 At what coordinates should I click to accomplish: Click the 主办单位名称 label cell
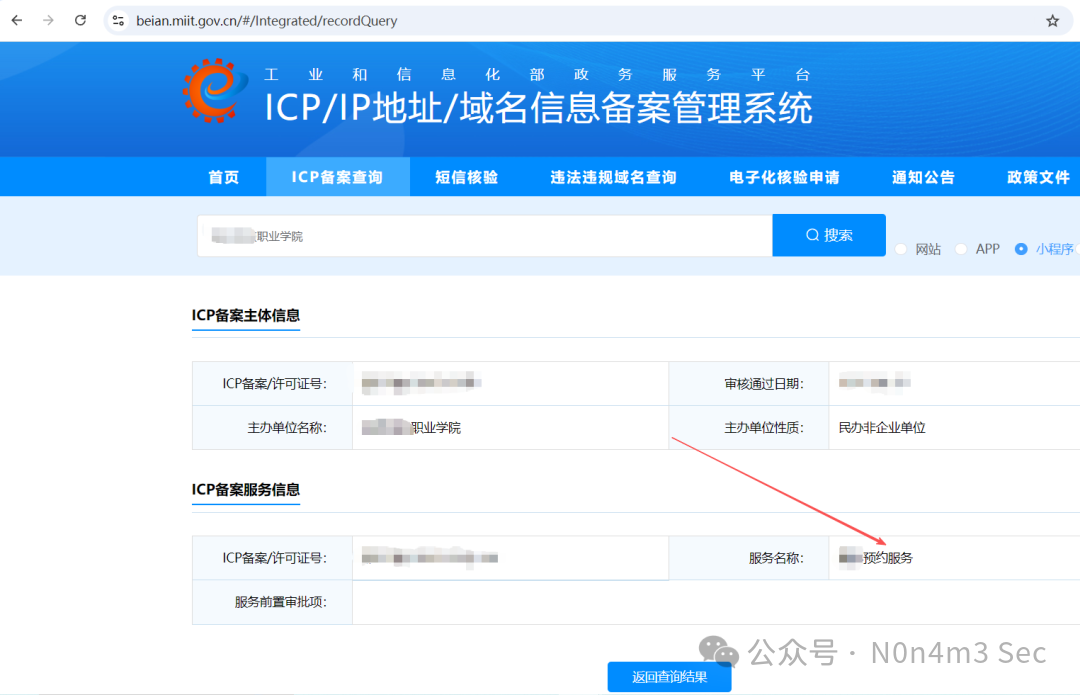pyautogui.click(x=273, y=428)
